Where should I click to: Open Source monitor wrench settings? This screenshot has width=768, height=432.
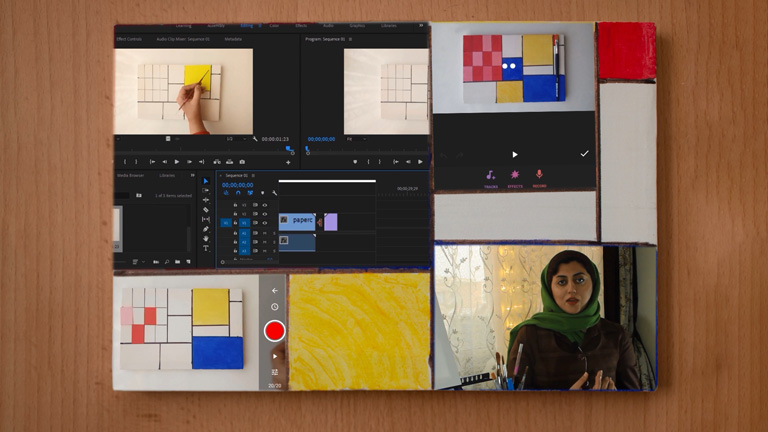255,139
